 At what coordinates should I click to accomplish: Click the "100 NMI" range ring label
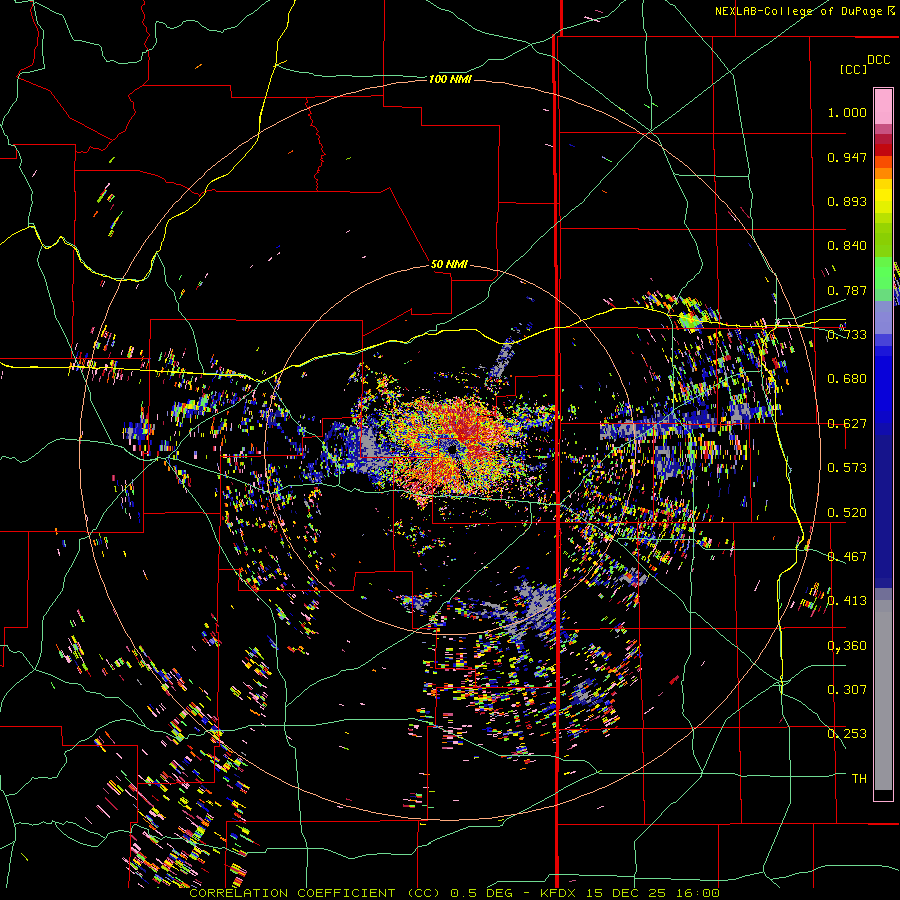[449, 79]
